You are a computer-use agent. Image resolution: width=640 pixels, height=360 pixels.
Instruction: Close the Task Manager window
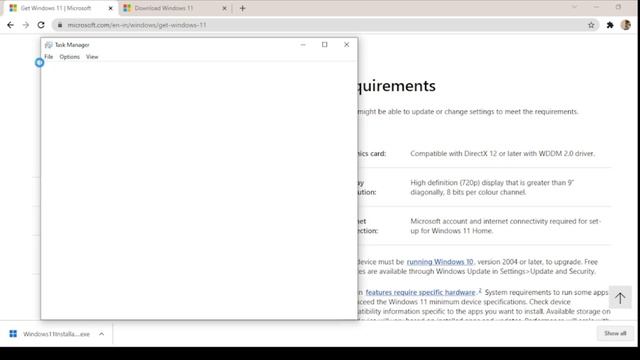click(347, 44)
